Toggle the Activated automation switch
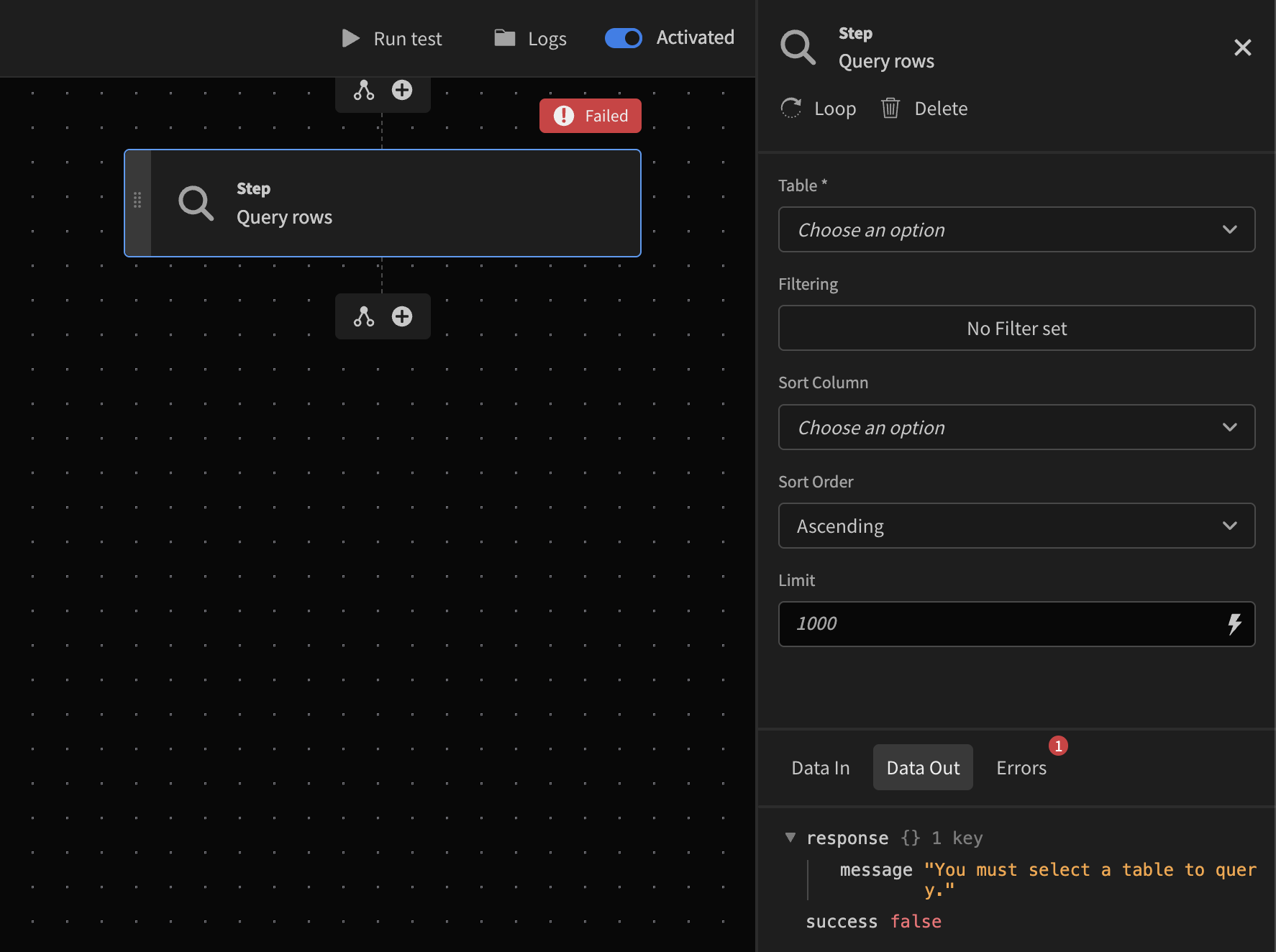 click(x=623, y=38)
